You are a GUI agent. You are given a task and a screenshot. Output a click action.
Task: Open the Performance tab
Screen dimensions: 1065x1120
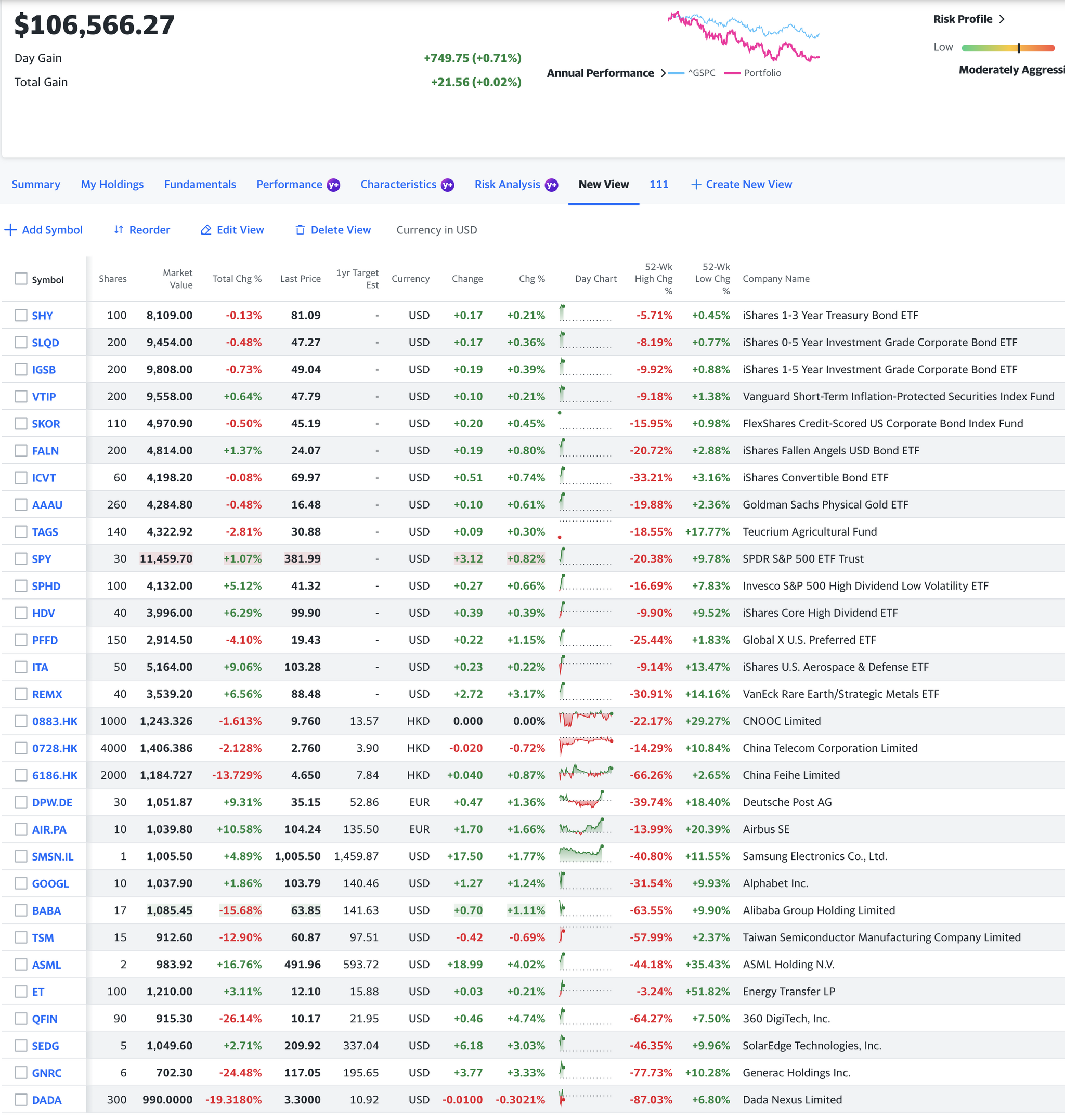point(289,185)
